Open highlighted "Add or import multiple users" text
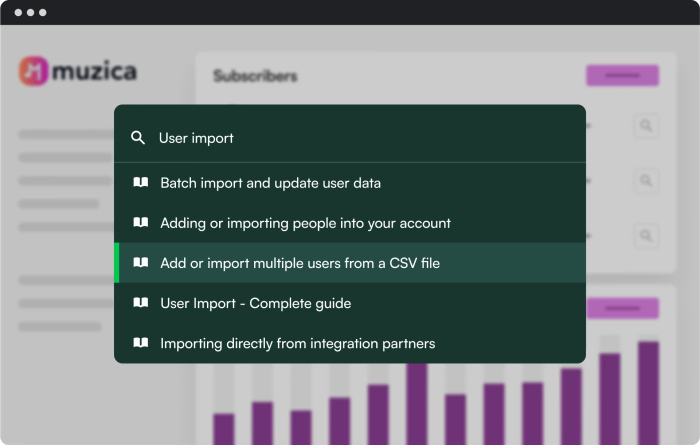Screen dimensions: 700x445 pos(300,263)
